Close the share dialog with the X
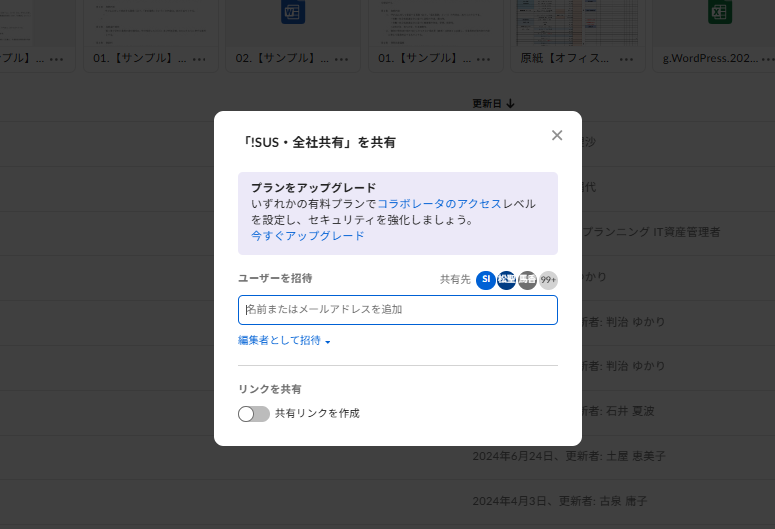Image resolution: width=775 pixels, height=529 pixels. point(557,135)
